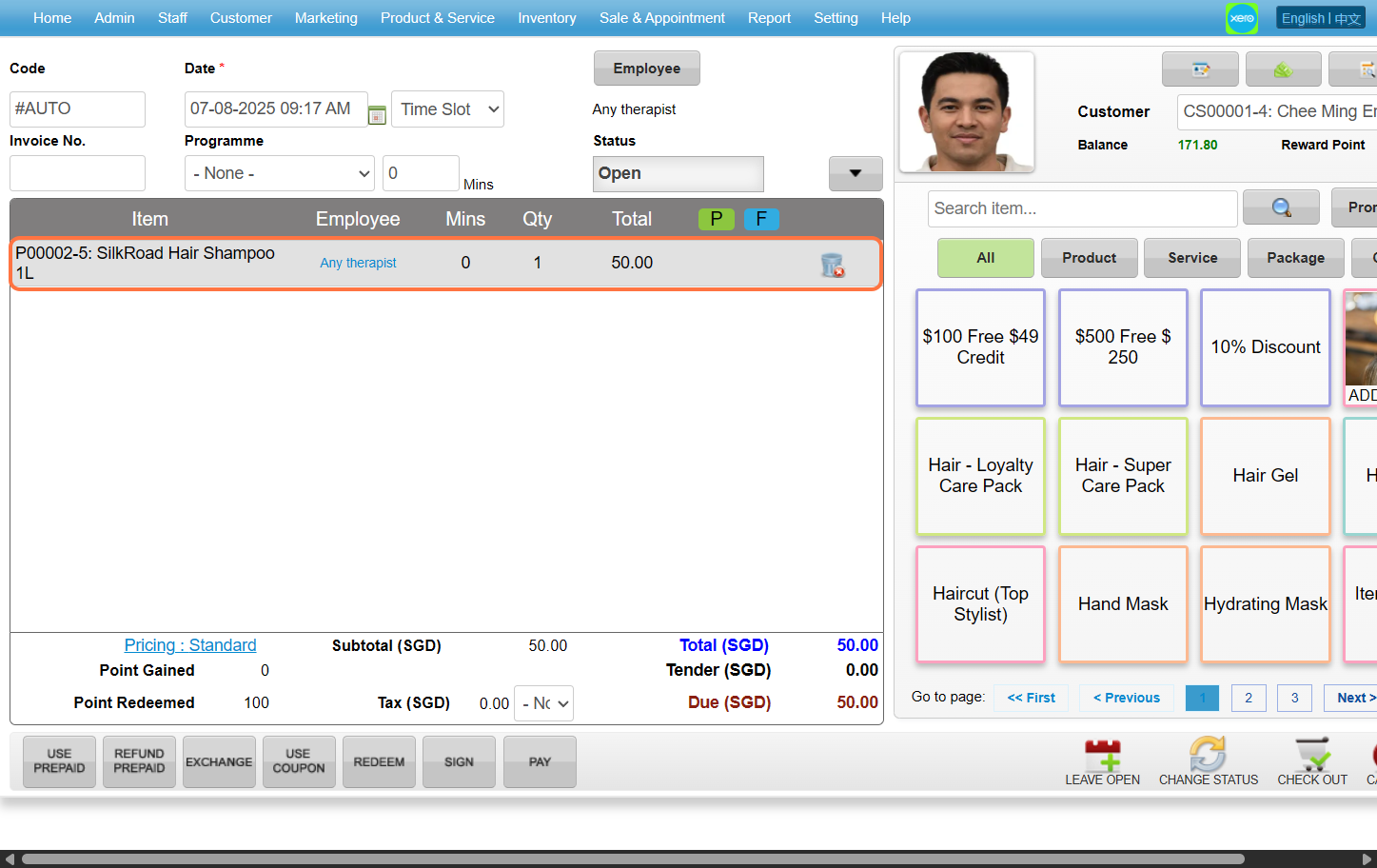Image resolution: width=1377 pixels, height=868 pixels.
Task: Open the date calendar picker icon
Action: pyautogui.click(x=377, y=115)
